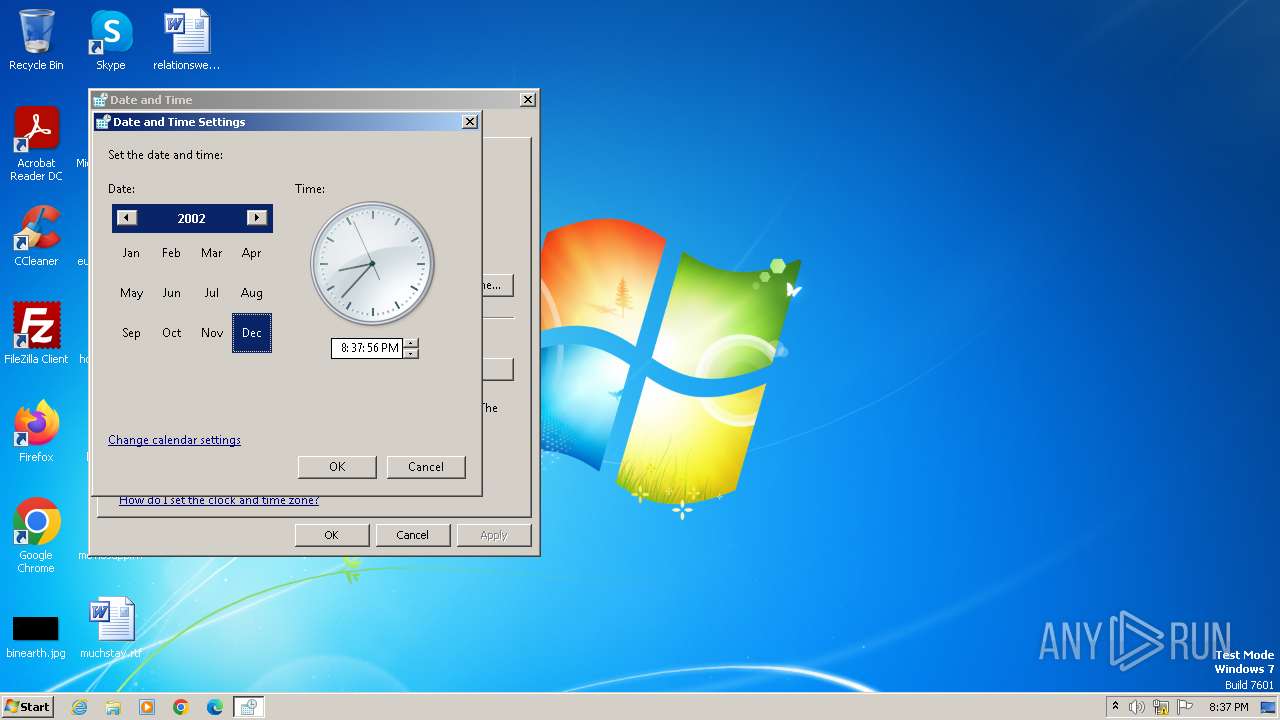The width and height of the screenshot is (1280, 720).
Task: Launch CCleaner from the desktop
Action: click(36, 236)
